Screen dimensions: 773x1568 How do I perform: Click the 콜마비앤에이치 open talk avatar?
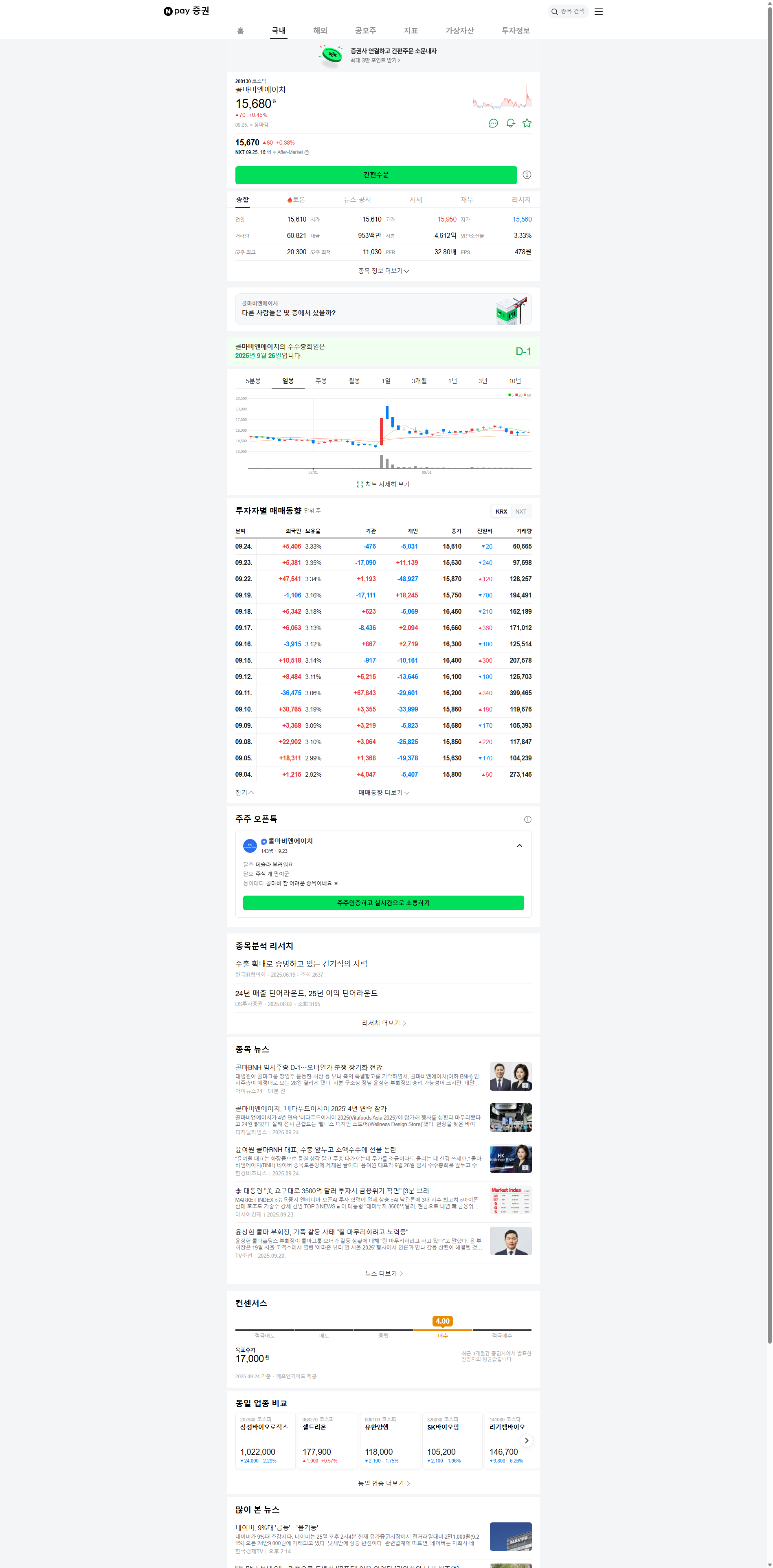point(250,845)
